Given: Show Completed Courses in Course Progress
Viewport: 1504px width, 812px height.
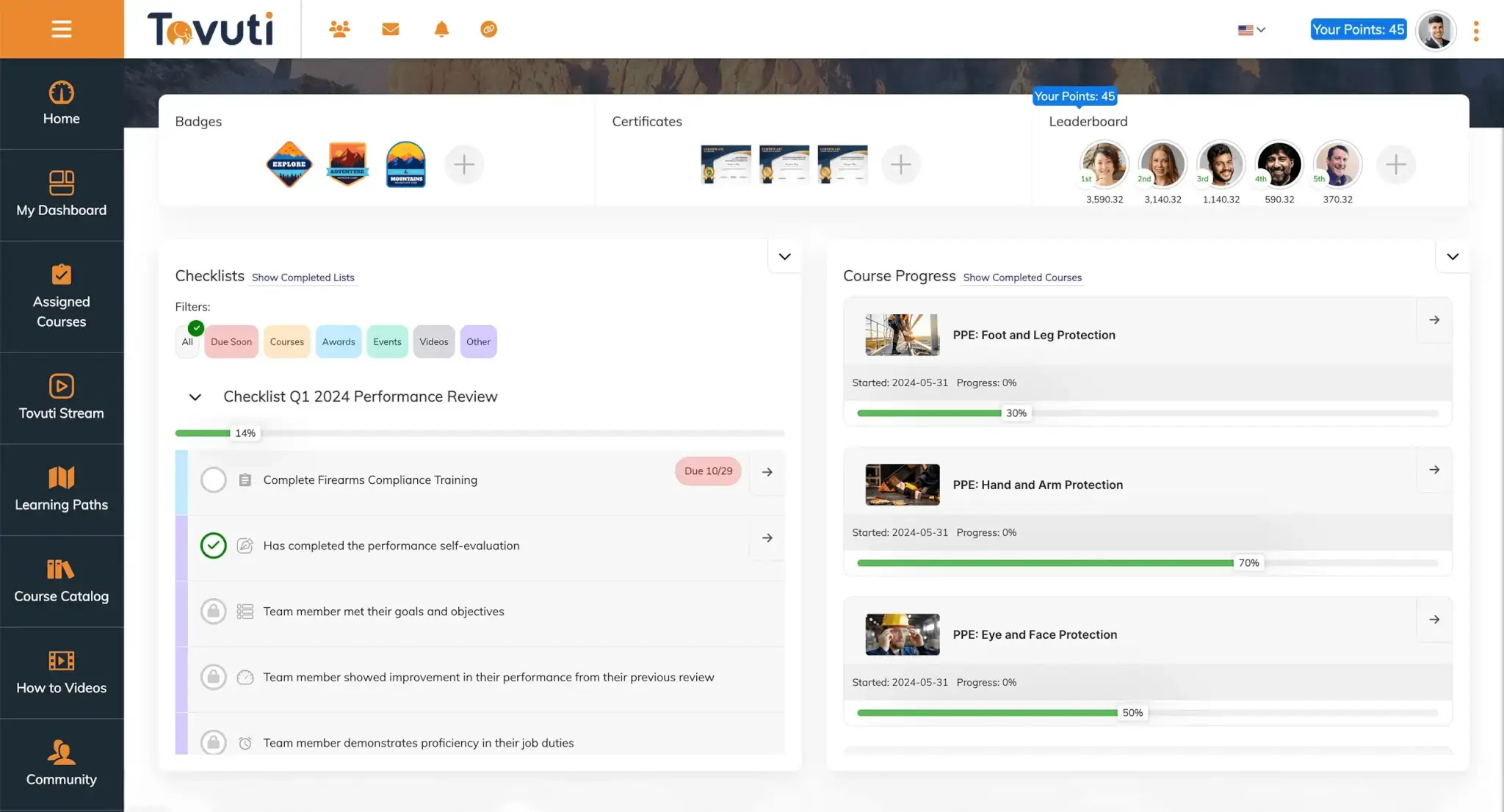Looking at the screenshot, I should click(1022, 278).
